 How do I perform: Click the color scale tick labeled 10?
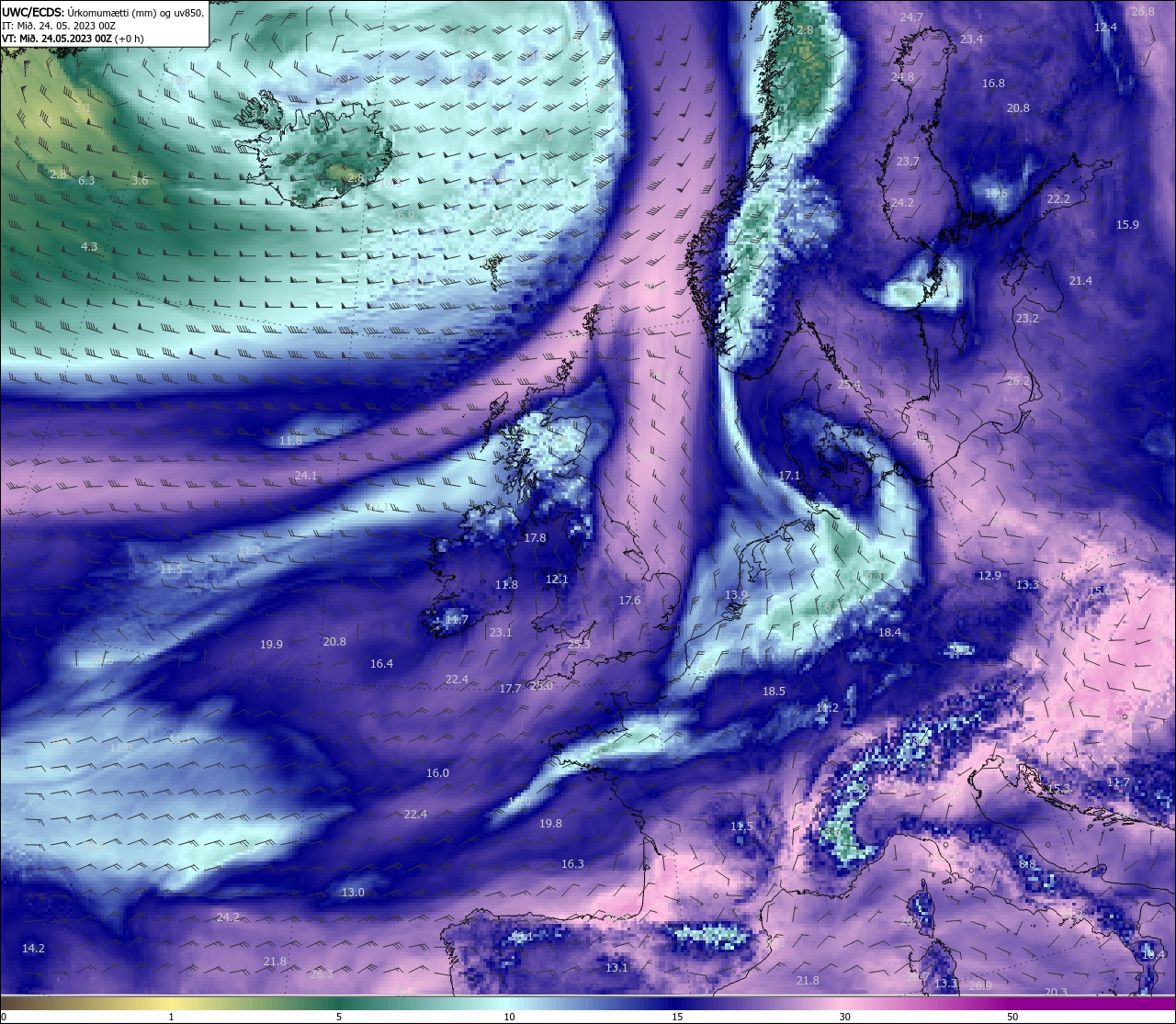coord(508,1017)
